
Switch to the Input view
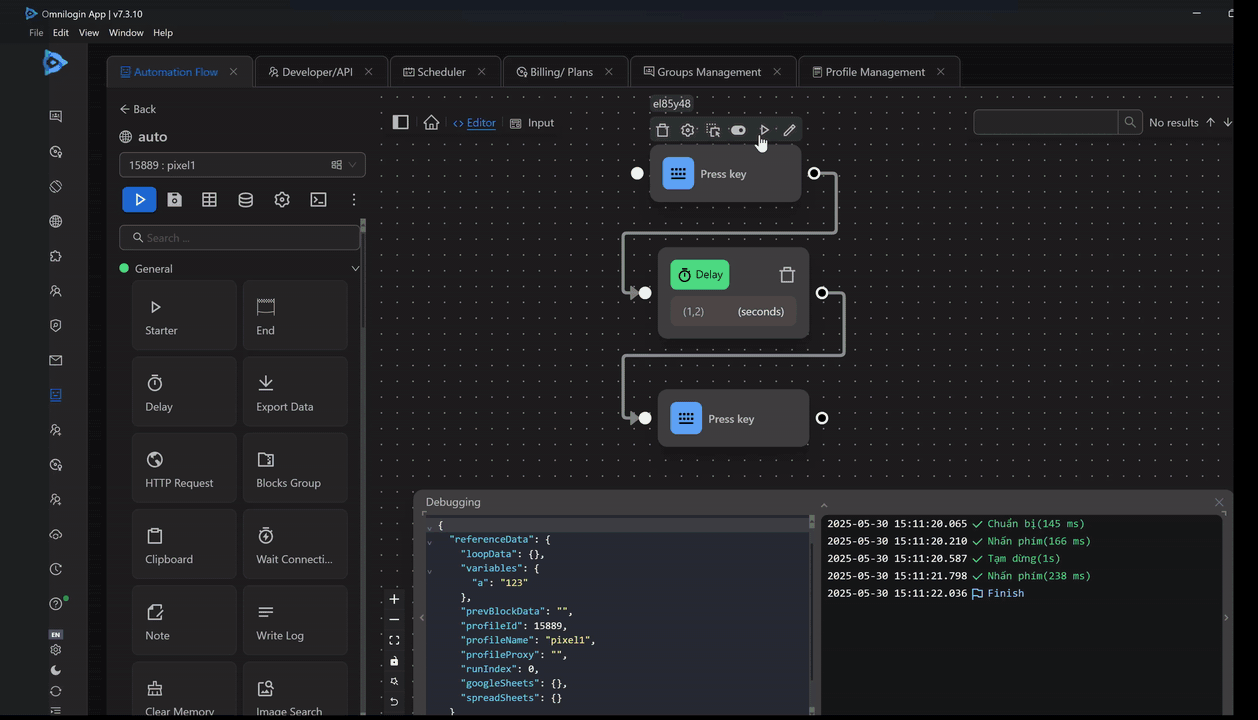tap(540, 123)
